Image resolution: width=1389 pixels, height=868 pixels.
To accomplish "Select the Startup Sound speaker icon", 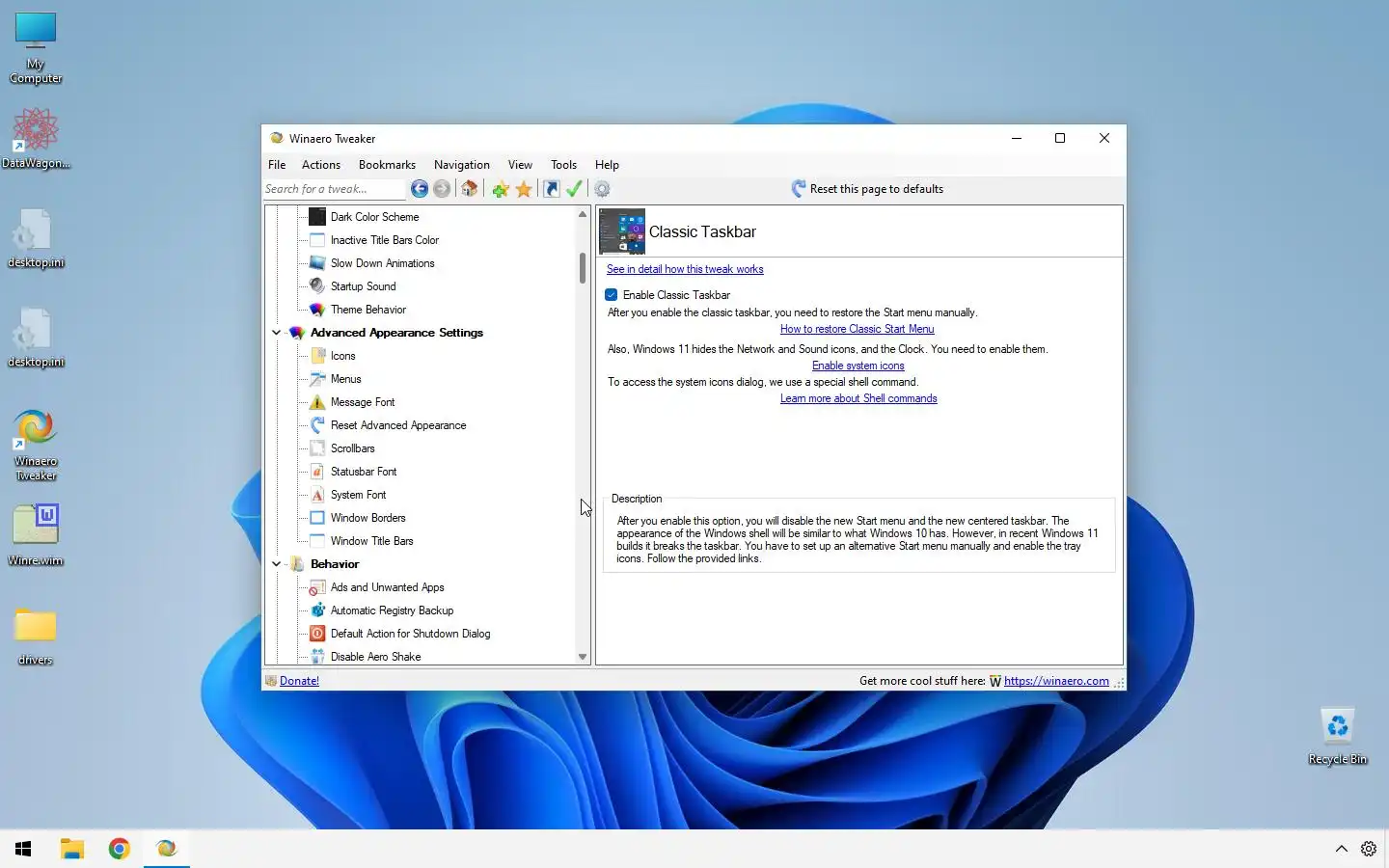I will pos(317,286).
